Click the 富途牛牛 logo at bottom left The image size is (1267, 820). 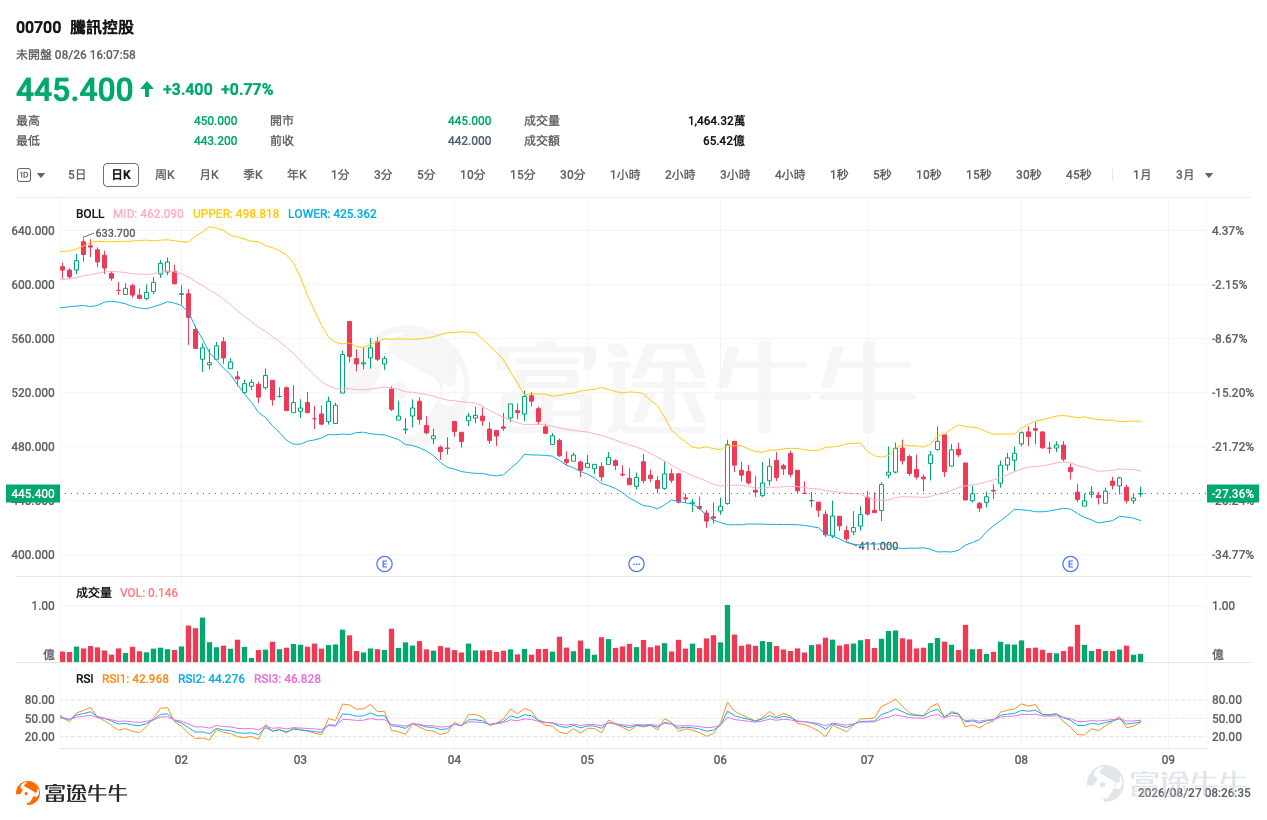pos(71,793)
